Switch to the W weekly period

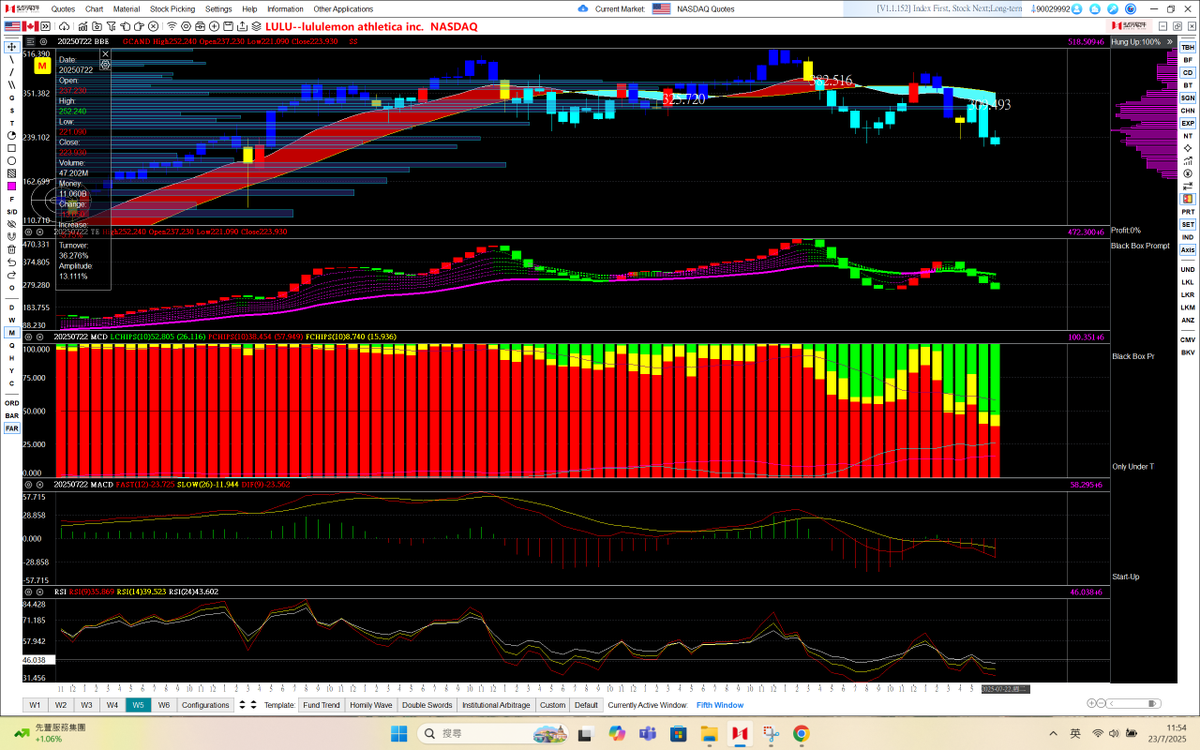coord(11,319)
